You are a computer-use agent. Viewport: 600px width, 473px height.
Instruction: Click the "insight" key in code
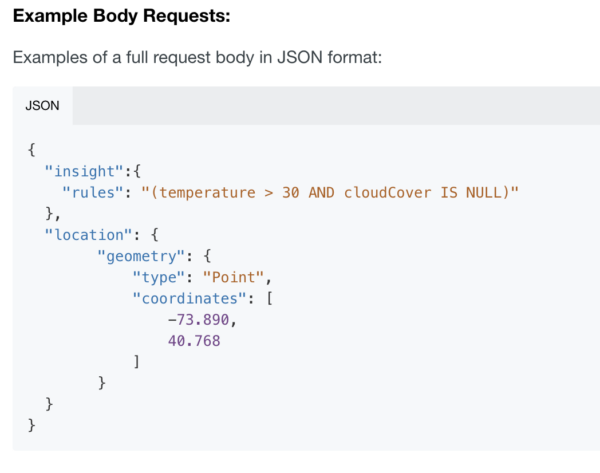(x=84, y=171)
